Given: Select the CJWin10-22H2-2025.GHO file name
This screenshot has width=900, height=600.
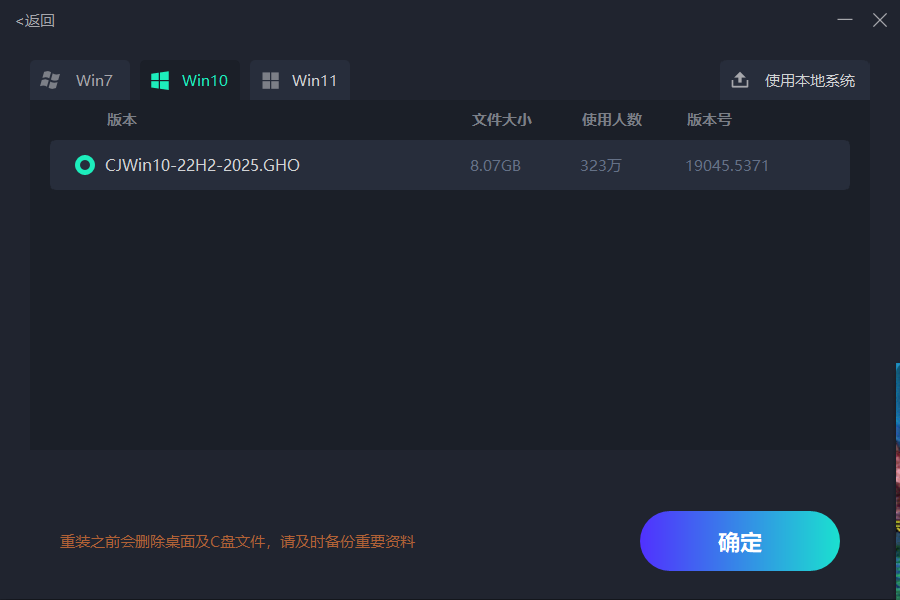Looking at the screenshot, I should click(202, 165).
